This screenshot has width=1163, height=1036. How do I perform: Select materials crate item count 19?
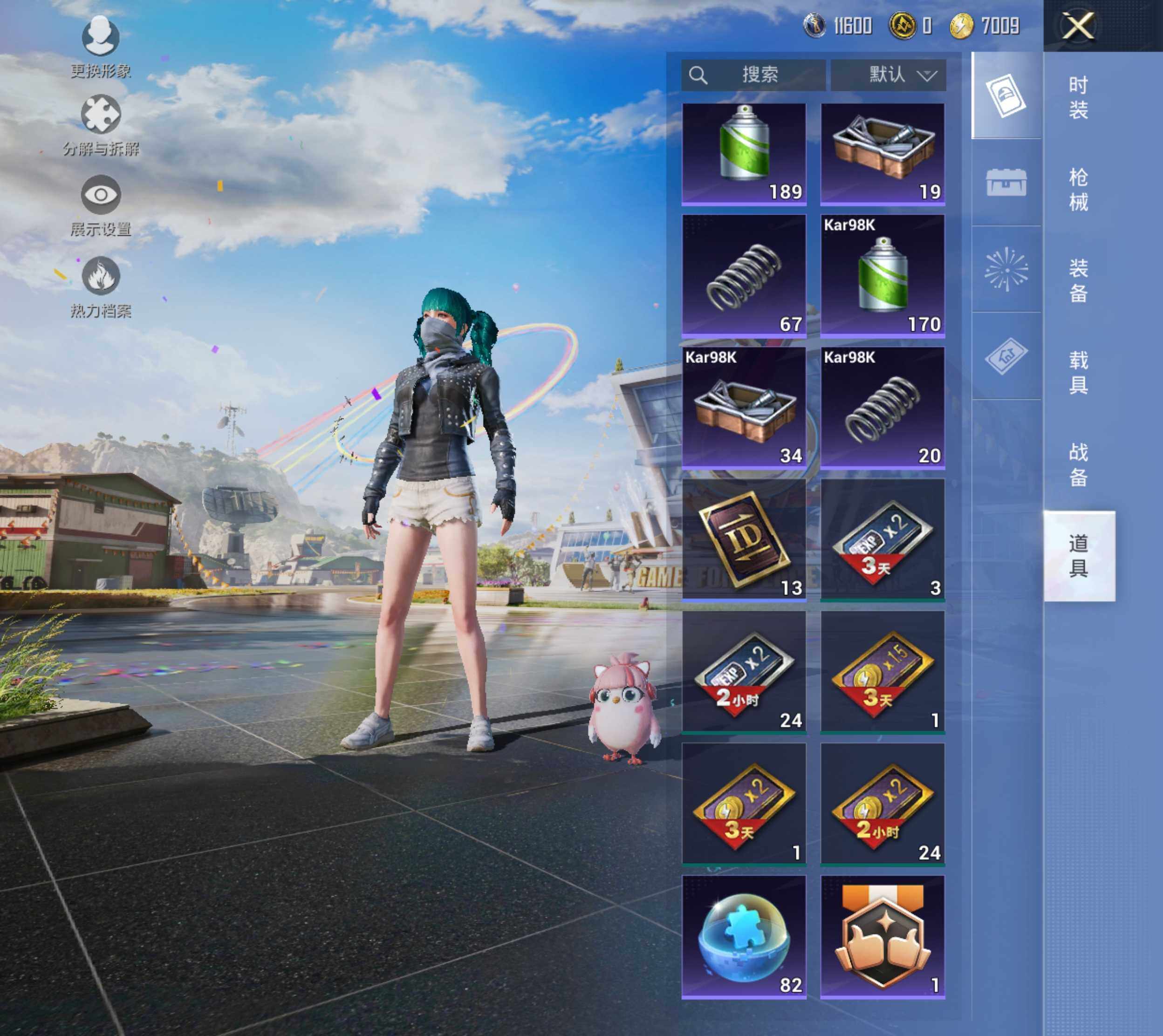tap(883, 154)
